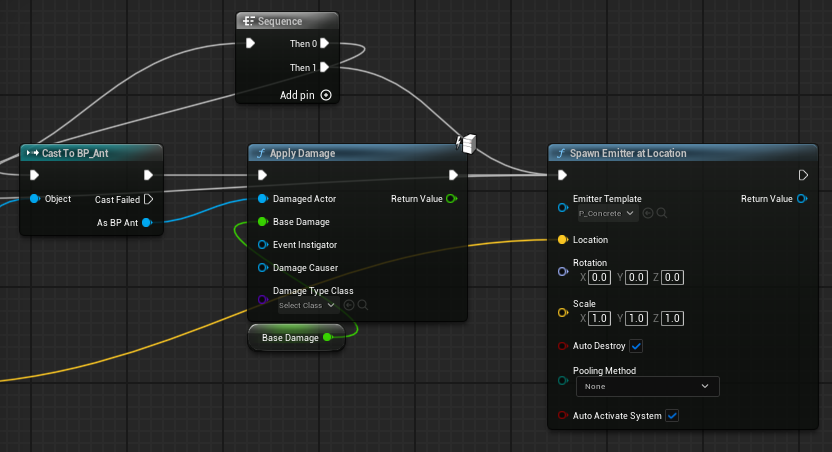Click the As BP Ant output pin
832x452 pixels.
pos(148,222)
